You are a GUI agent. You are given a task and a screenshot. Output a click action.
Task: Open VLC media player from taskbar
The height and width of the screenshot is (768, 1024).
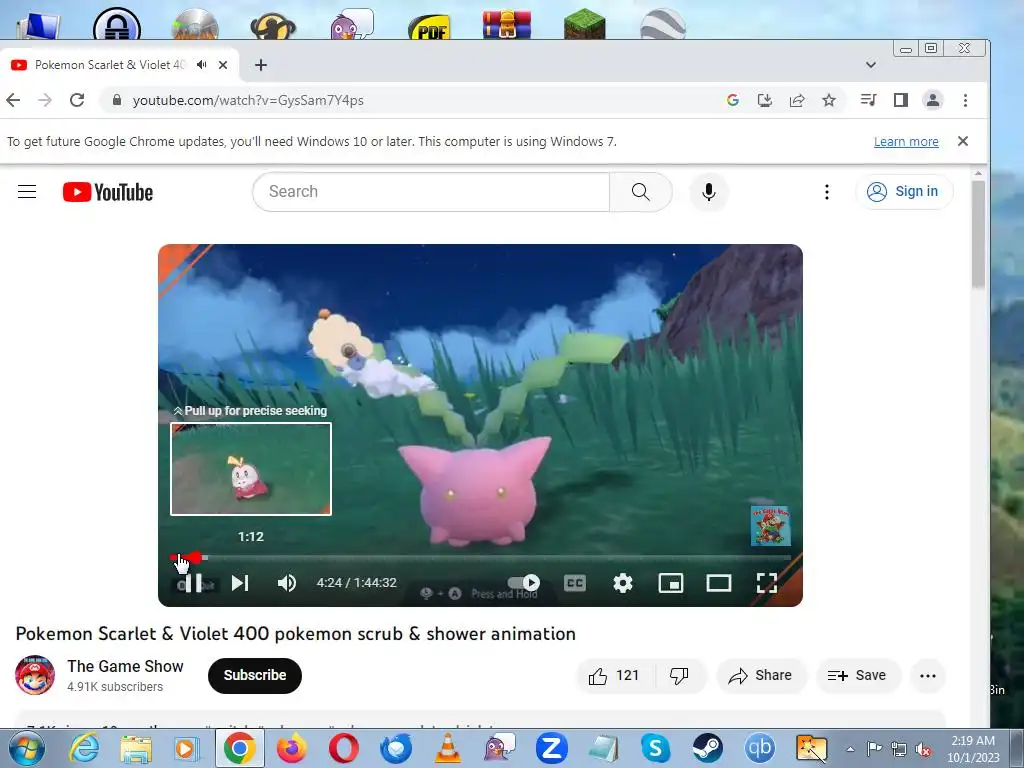click(448, 748)
